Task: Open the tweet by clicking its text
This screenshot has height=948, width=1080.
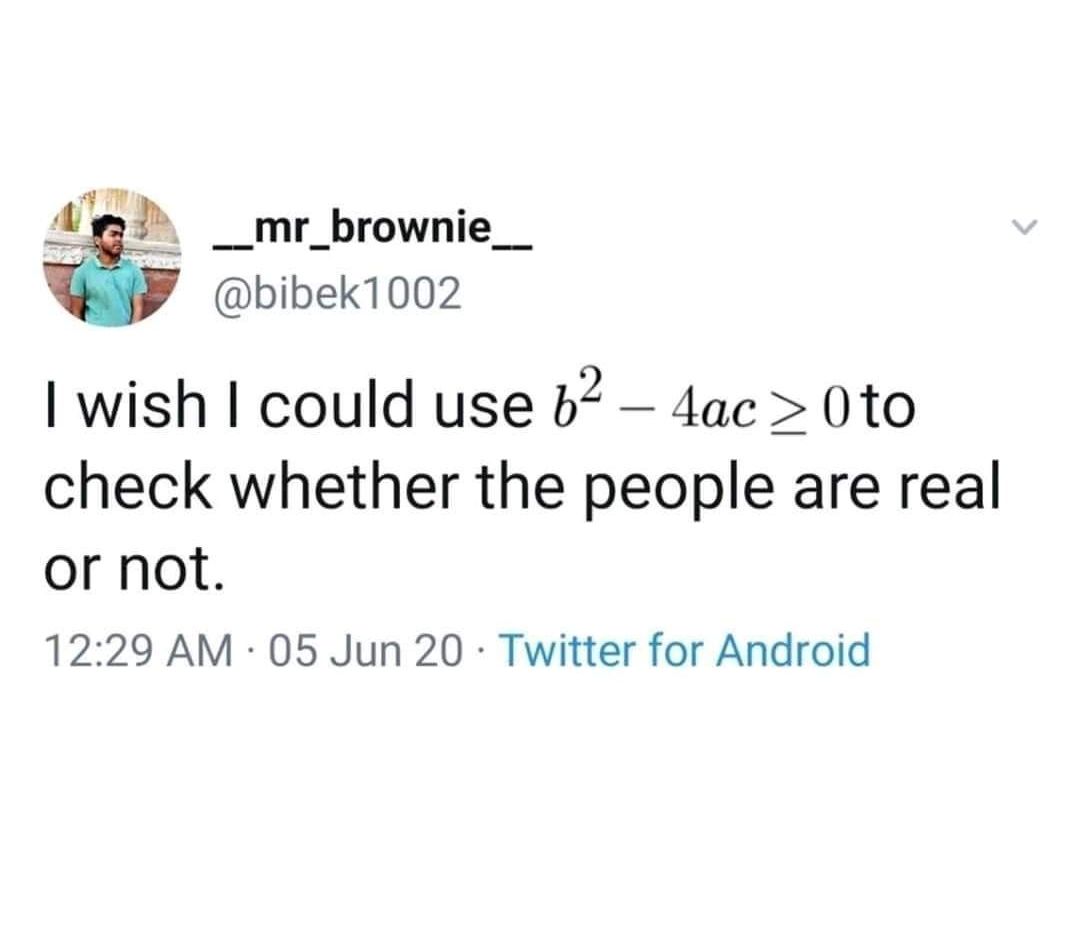Action: tap(500, 487)
